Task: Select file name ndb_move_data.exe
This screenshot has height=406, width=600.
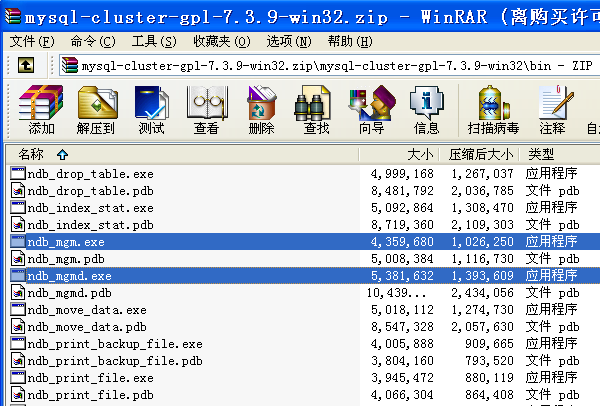Action: (87, 310)
